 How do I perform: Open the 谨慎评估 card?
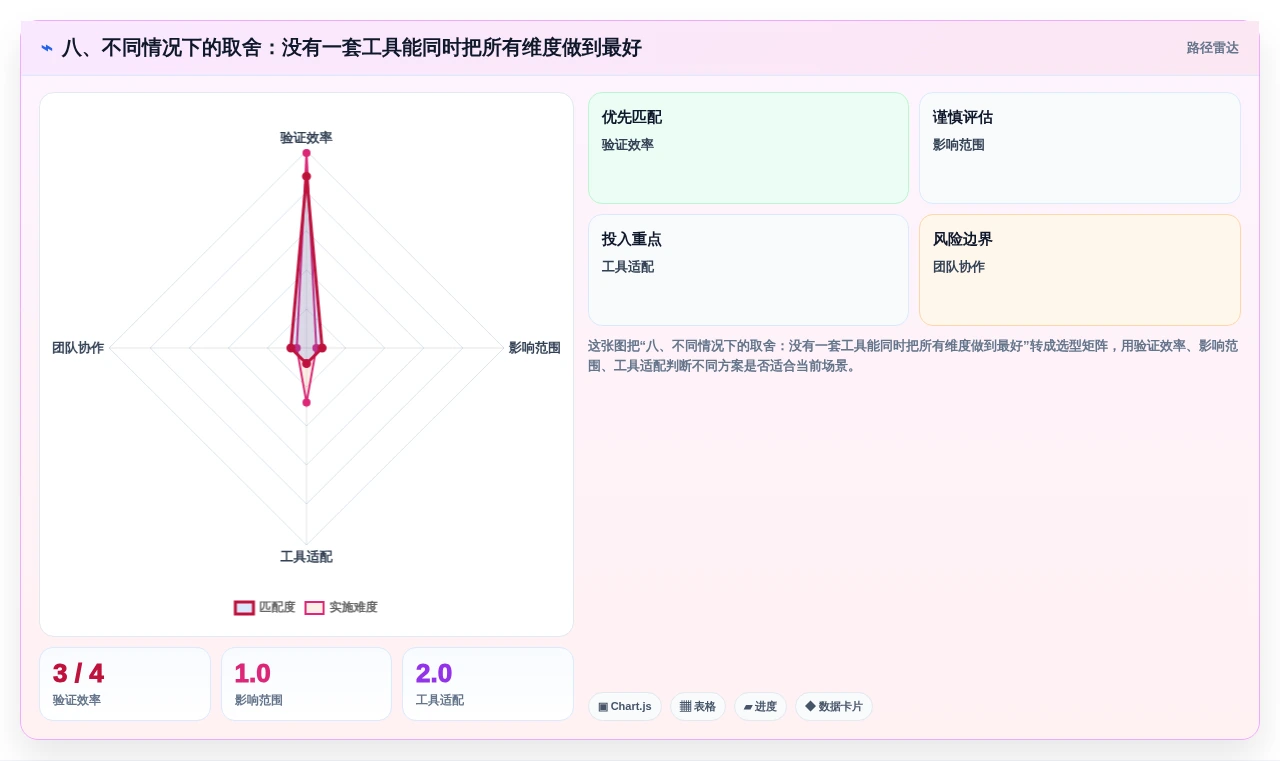[1080, 148]
